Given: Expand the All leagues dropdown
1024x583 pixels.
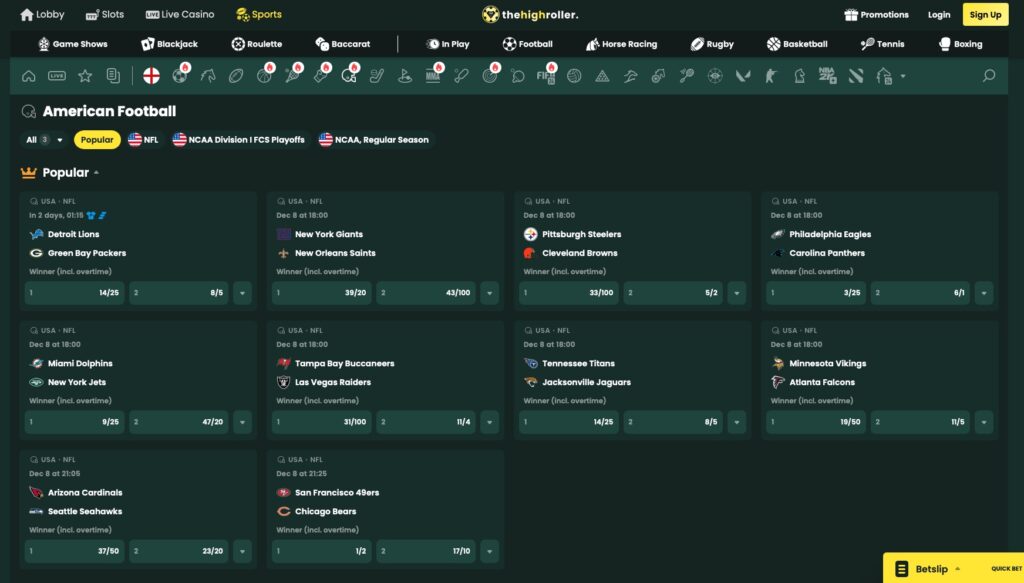Looking at the screenshot, I should pos(40,139).
